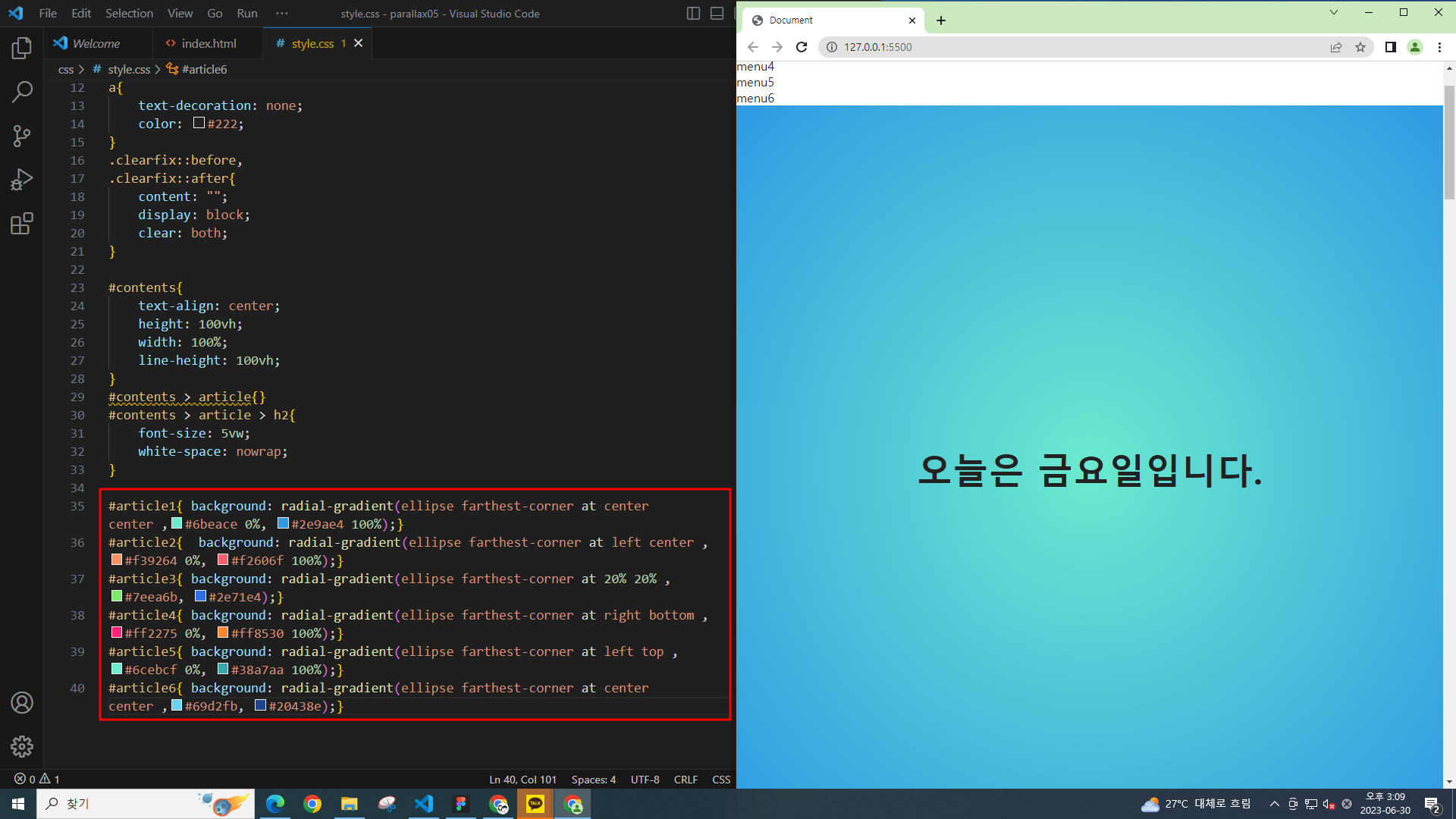Open the Explorer view in the activity bar
The image size is (1456, 819).
[x=22, y=49]
